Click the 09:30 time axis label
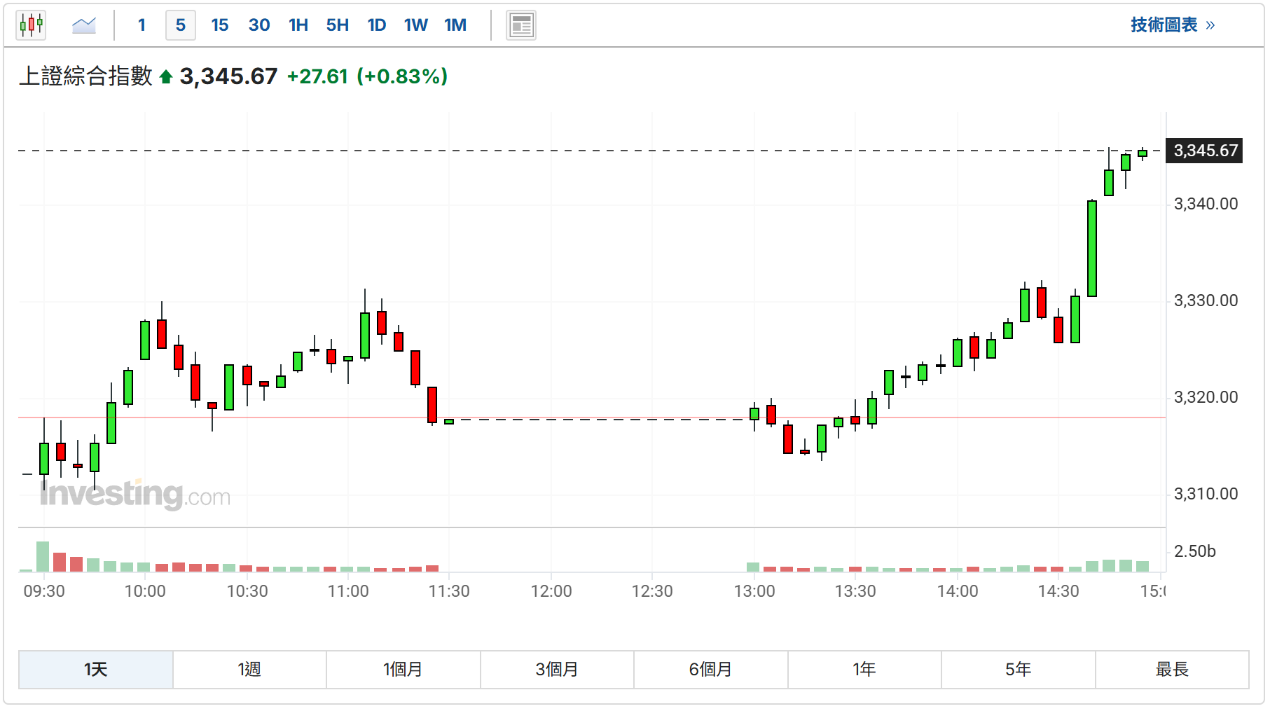Image resolution: width=1270 pixels, height=711 pixels. coord(44,592)
